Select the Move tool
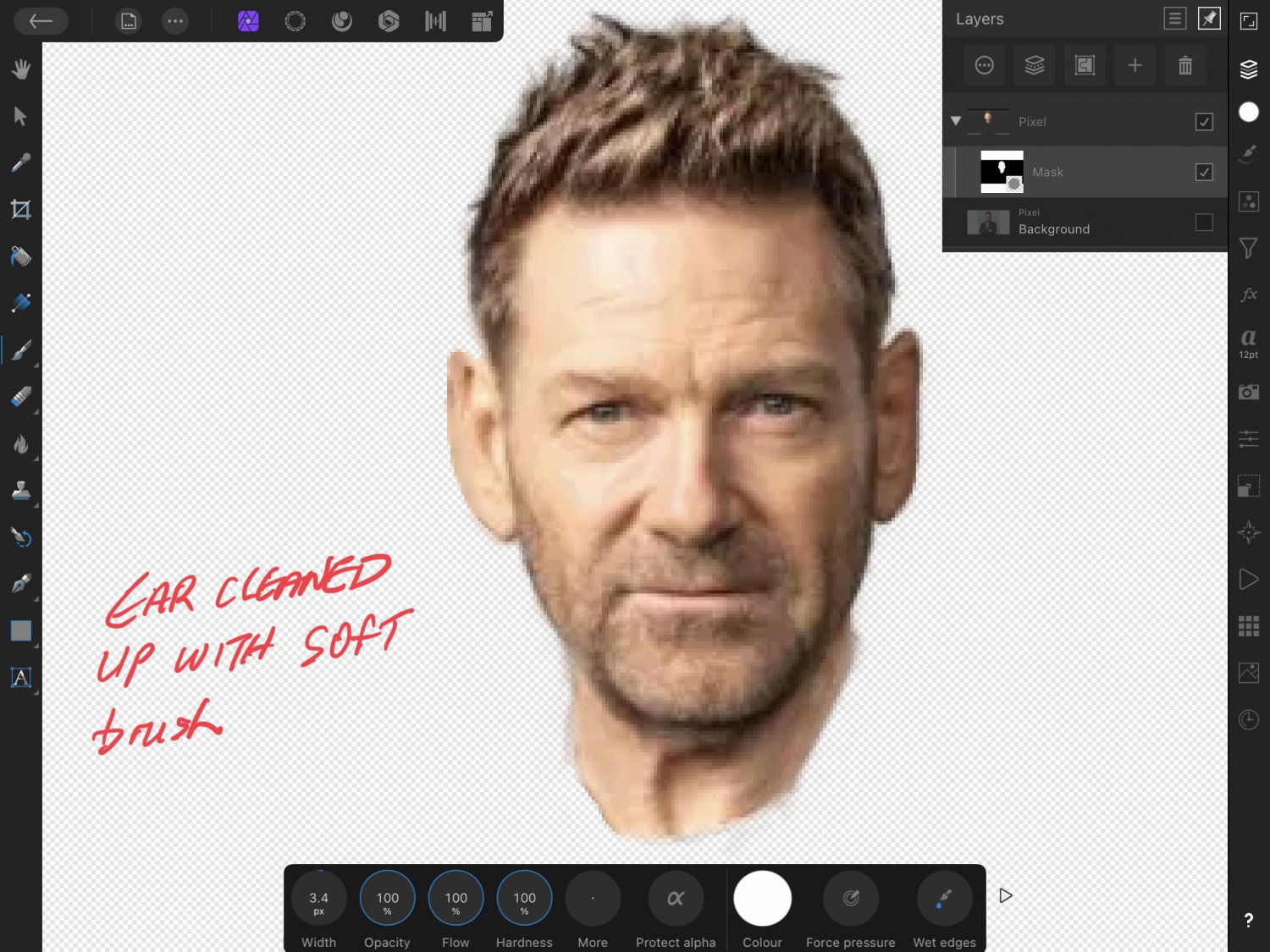The width and height of the screenshot is (1270, 952). point(21,116)
